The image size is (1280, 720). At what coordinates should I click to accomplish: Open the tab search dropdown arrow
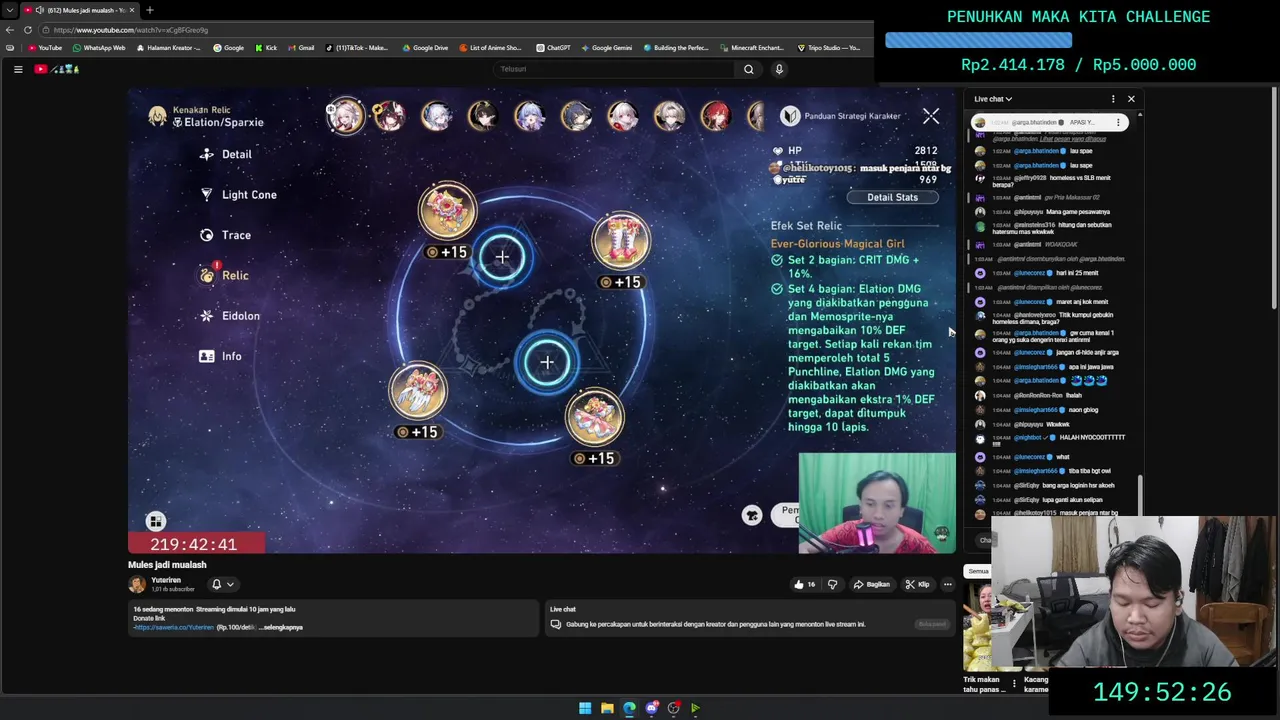(9, 10)
